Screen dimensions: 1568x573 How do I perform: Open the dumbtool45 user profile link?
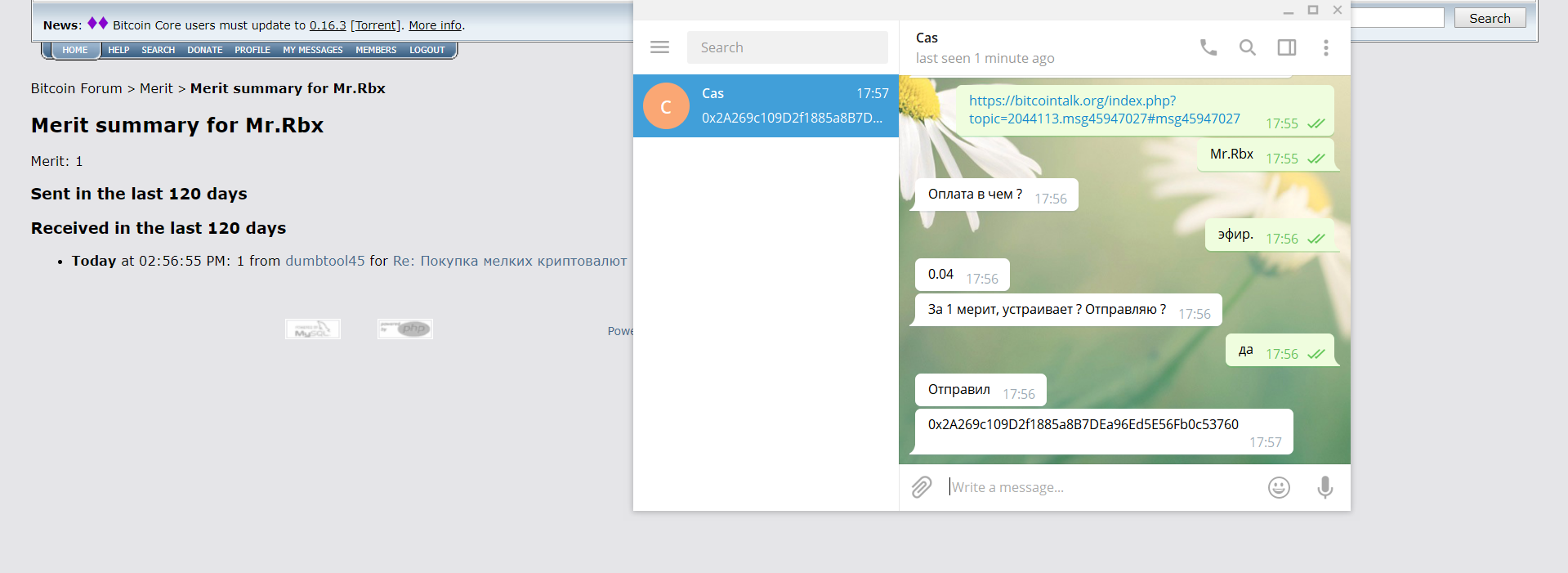coord(325,261)
